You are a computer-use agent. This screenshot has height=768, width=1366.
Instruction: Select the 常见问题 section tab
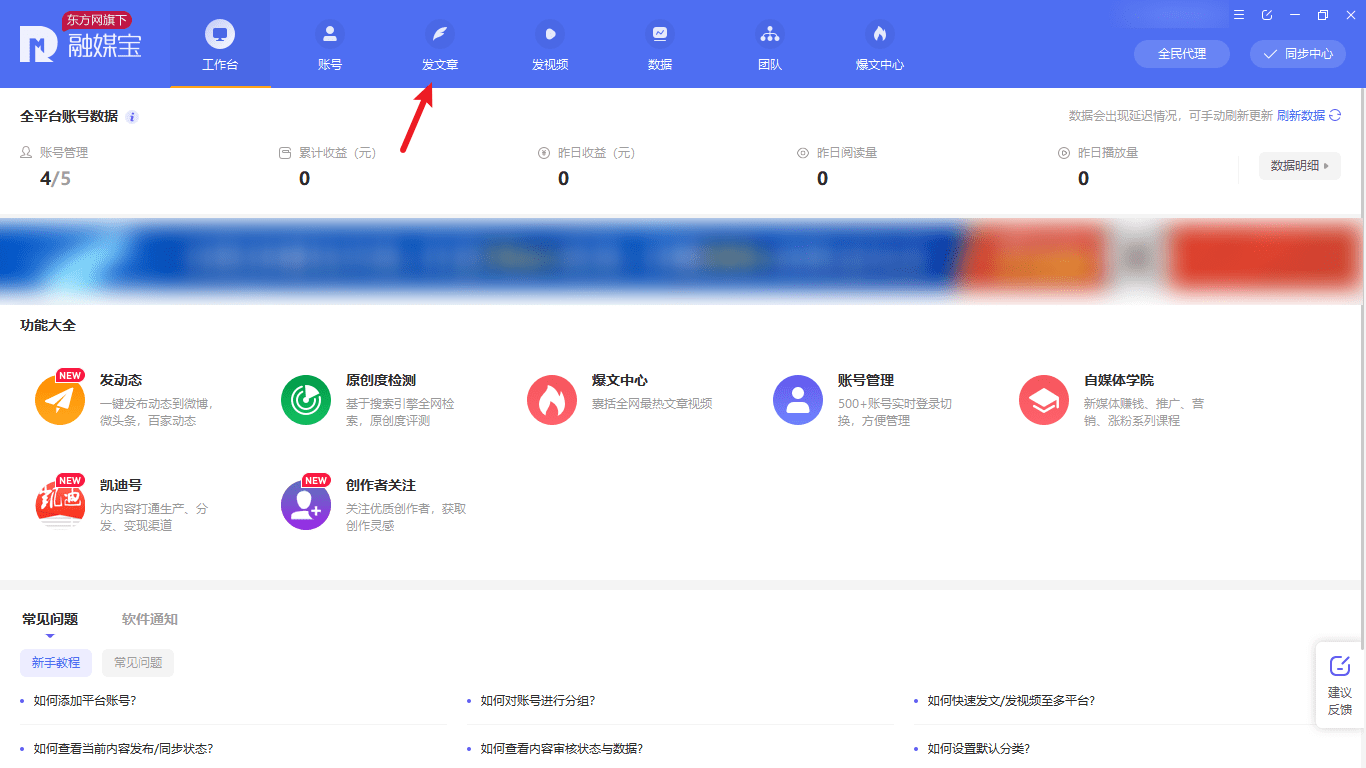point(50,619)
